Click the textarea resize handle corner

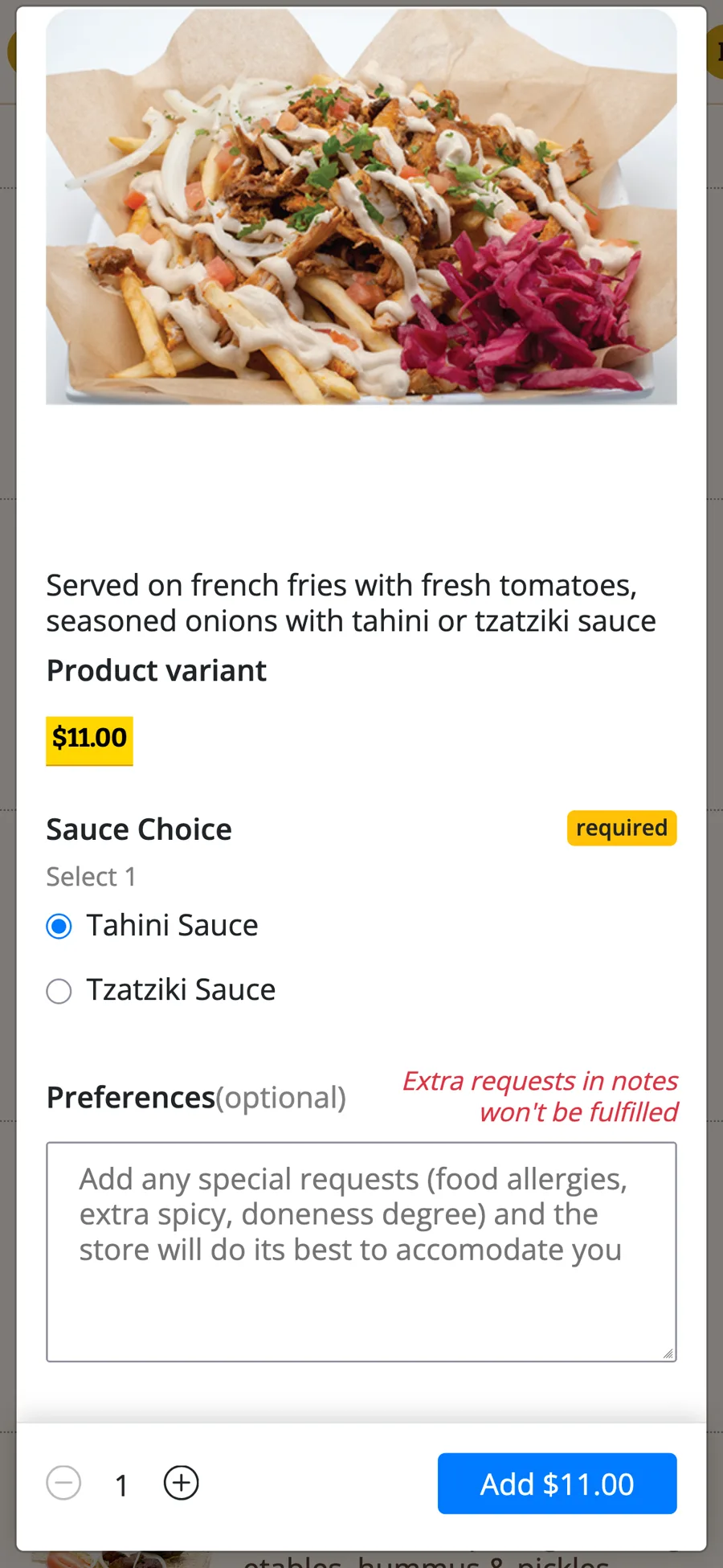point(668,1353)
